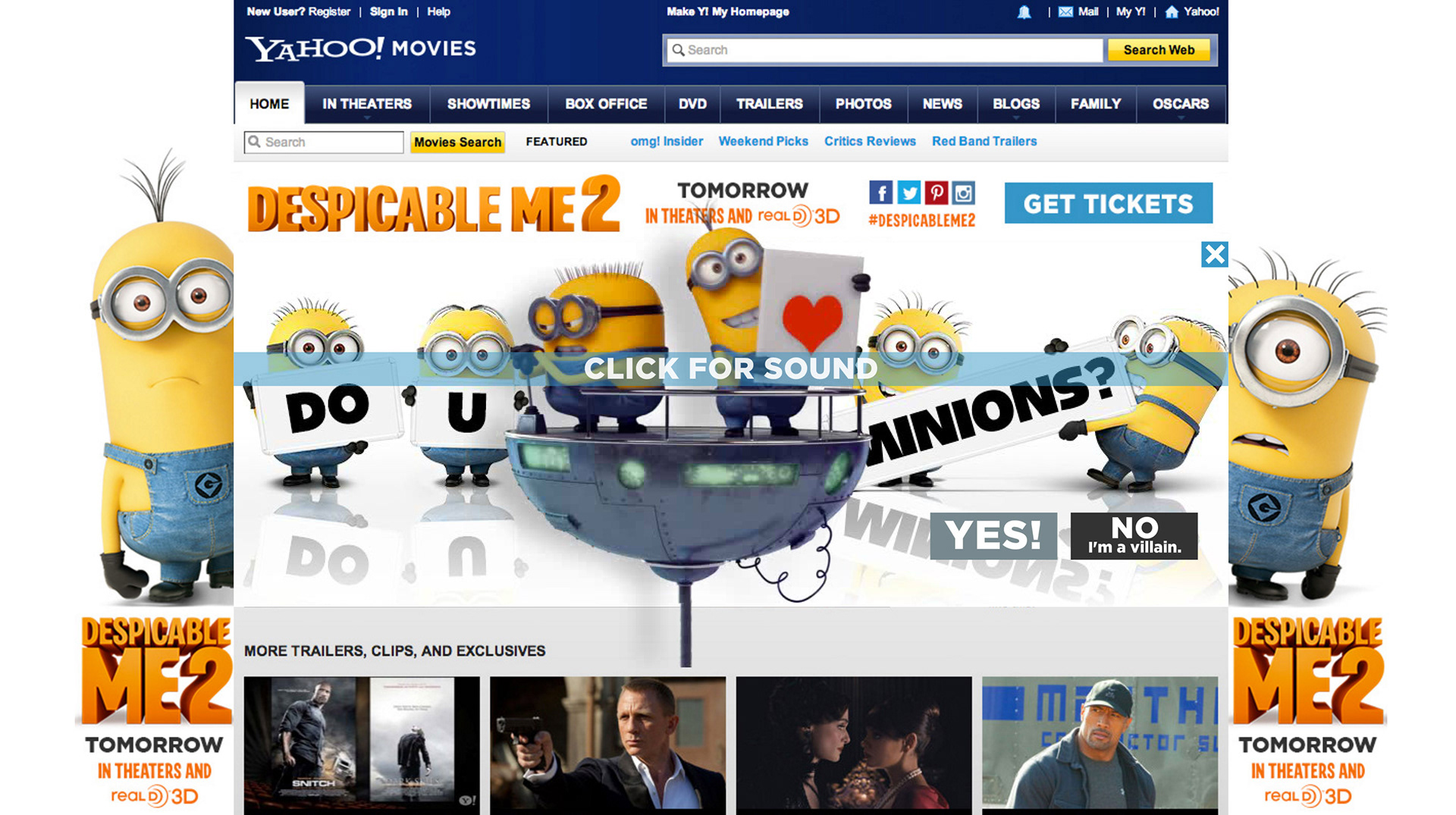Open the IN THEATERS tab
Screen dimensions: 1456x815
coord(367,104)
